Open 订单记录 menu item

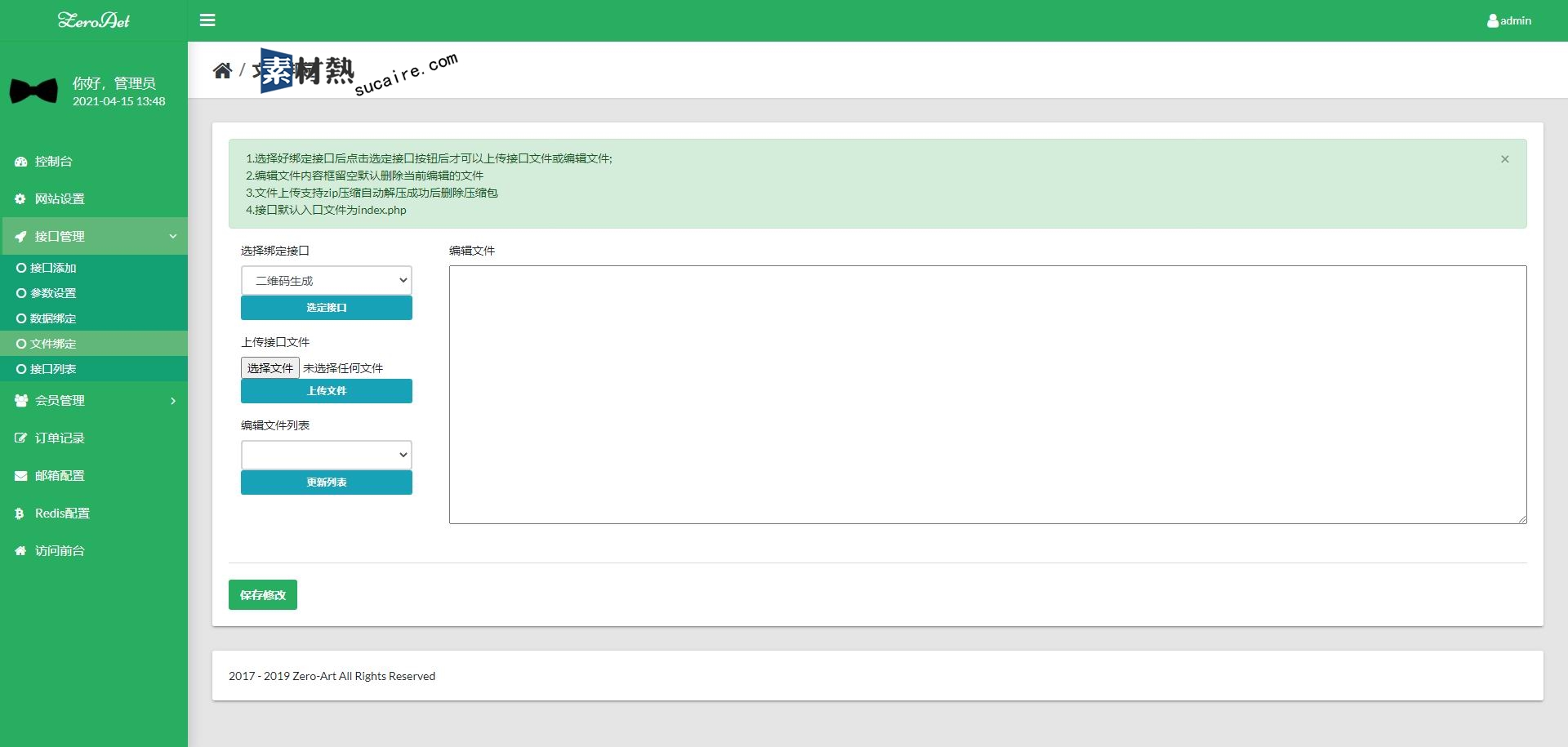tap(94, 438)
